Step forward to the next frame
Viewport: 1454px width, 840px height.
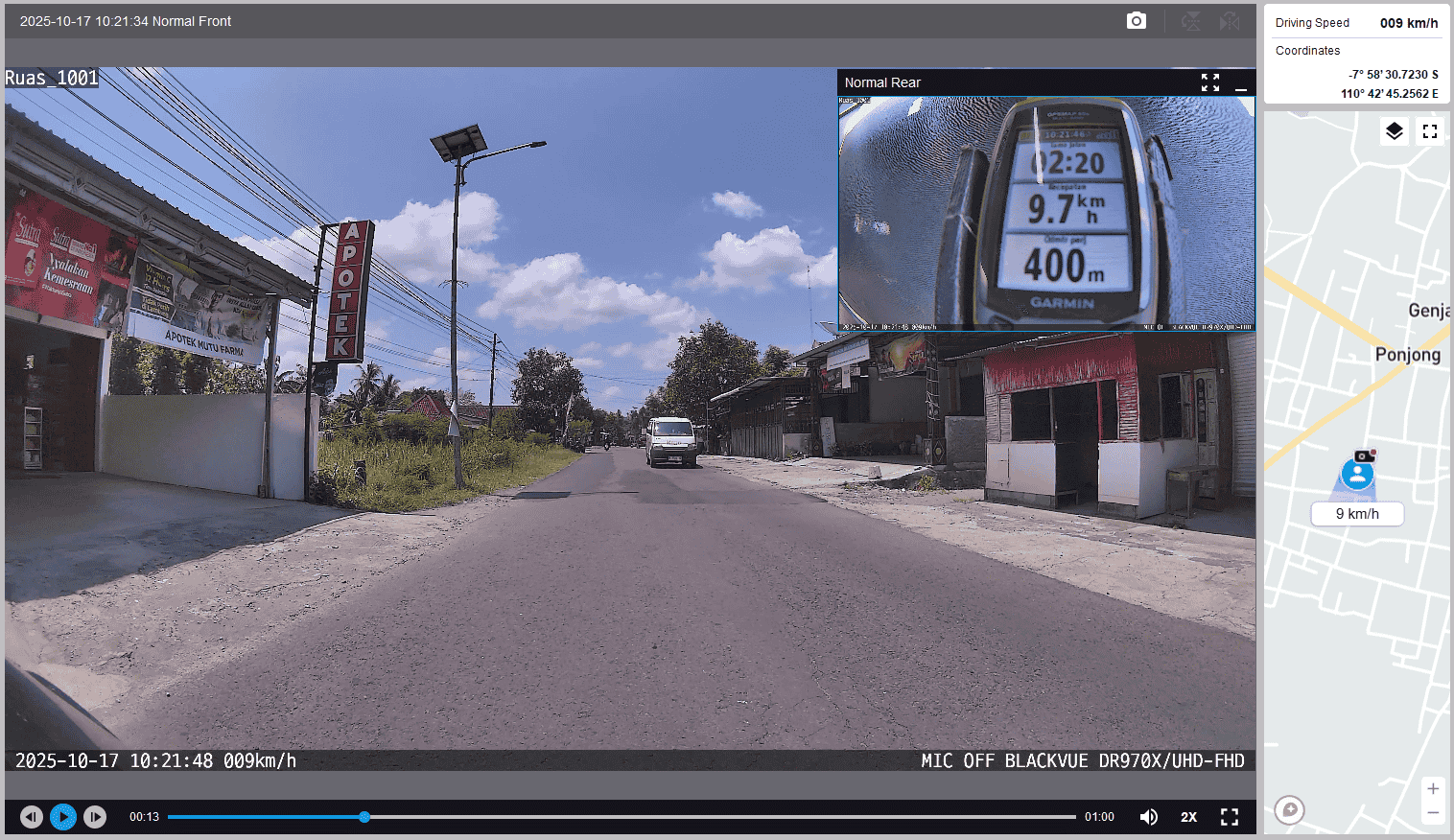click(x=95, y=817)
